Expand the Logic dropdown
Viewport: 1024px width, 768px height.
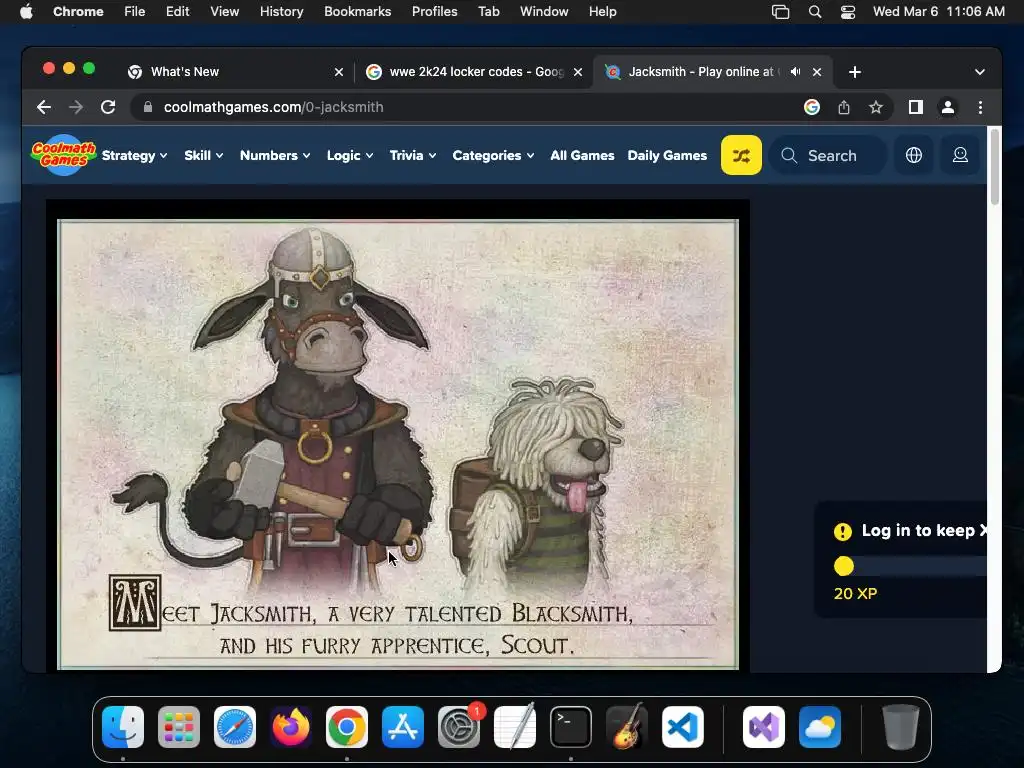350,155
